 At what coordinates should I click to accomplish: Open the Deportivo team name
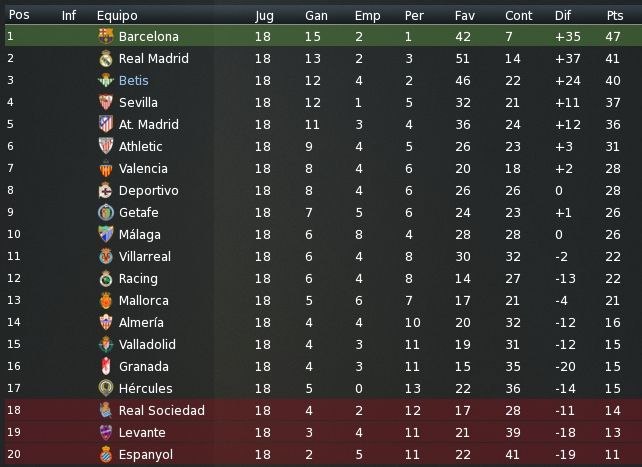coord(149,191)
